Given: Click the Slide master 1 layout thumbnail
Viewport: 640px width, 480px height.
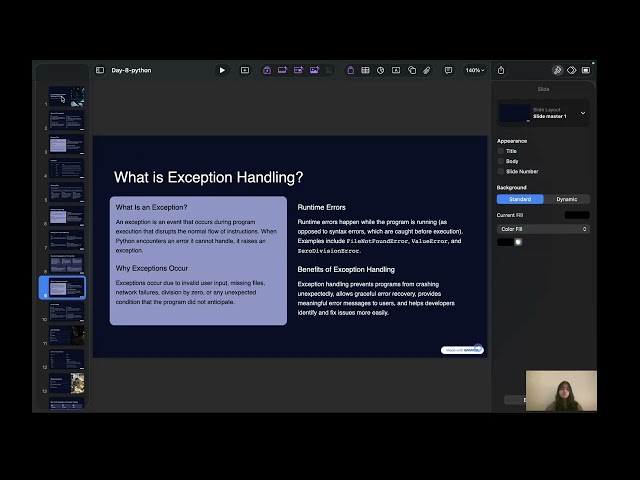Looking at the screenshot, I should pyautogui.click(x=515, y=113).
